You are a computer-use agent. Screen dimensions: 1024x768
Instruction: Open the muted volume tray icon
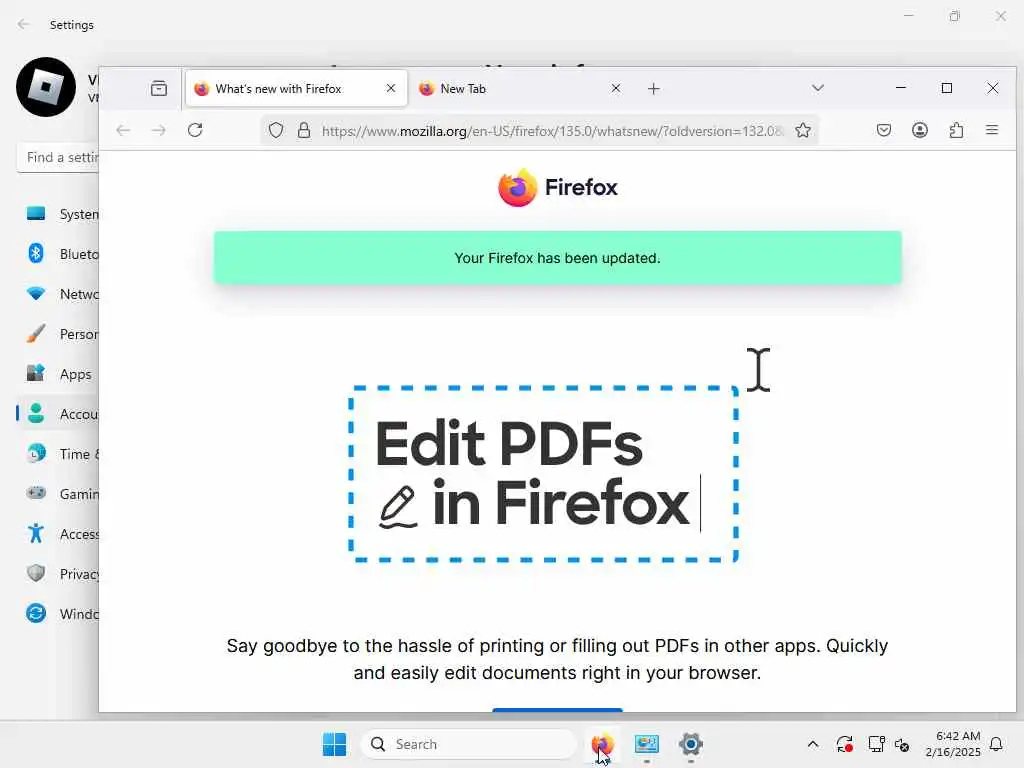click(x=902, y=744)
